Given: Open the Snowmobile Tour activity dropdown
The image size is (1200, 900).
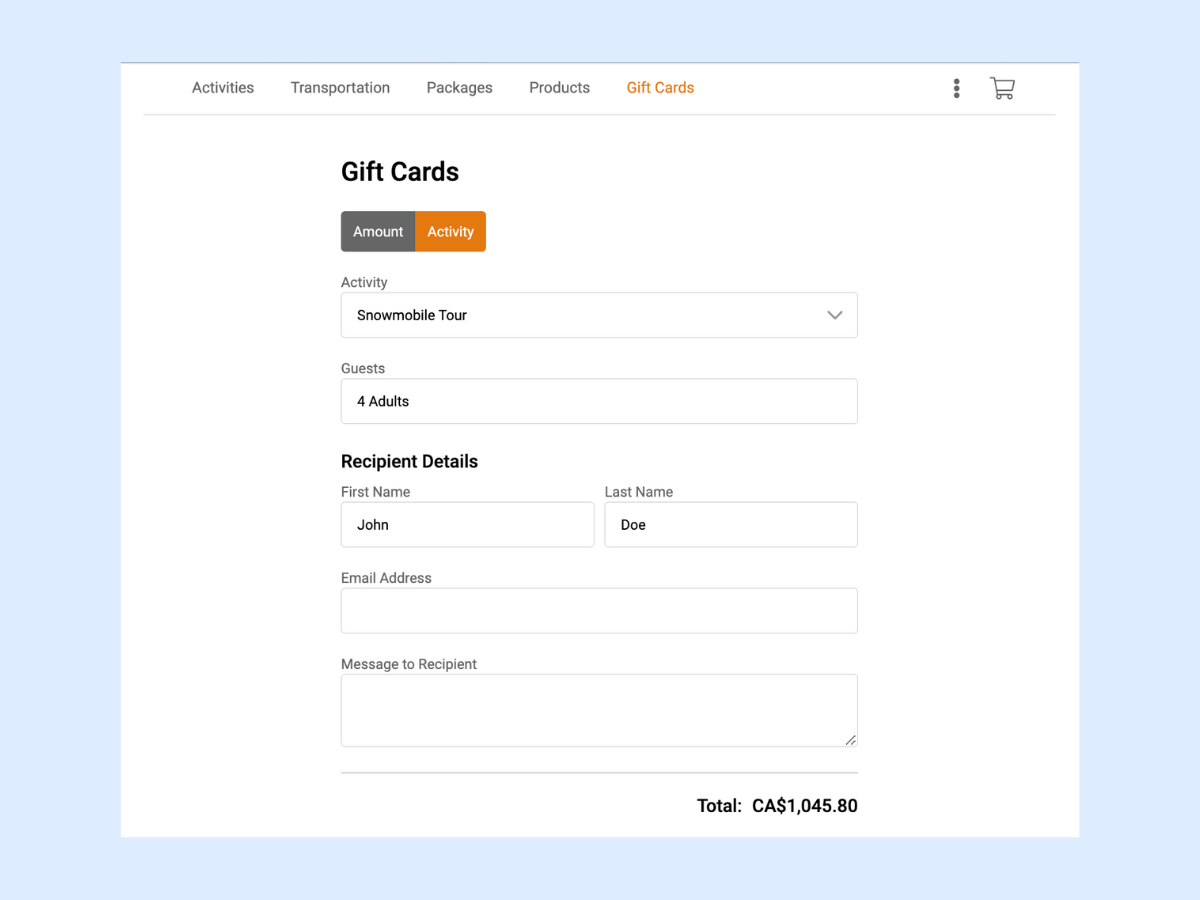Looking at the screenshot, I should click(598, 315).
